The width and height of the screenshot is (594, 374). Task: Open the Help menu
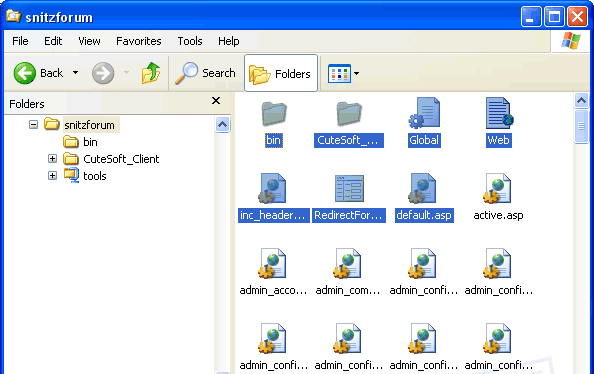tap(228, 41)
